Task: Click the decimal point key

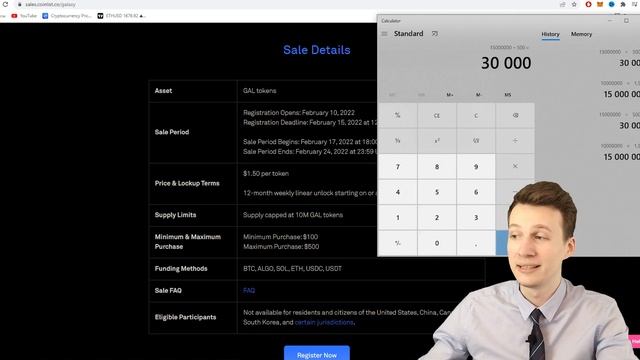Action: (476, 243)
